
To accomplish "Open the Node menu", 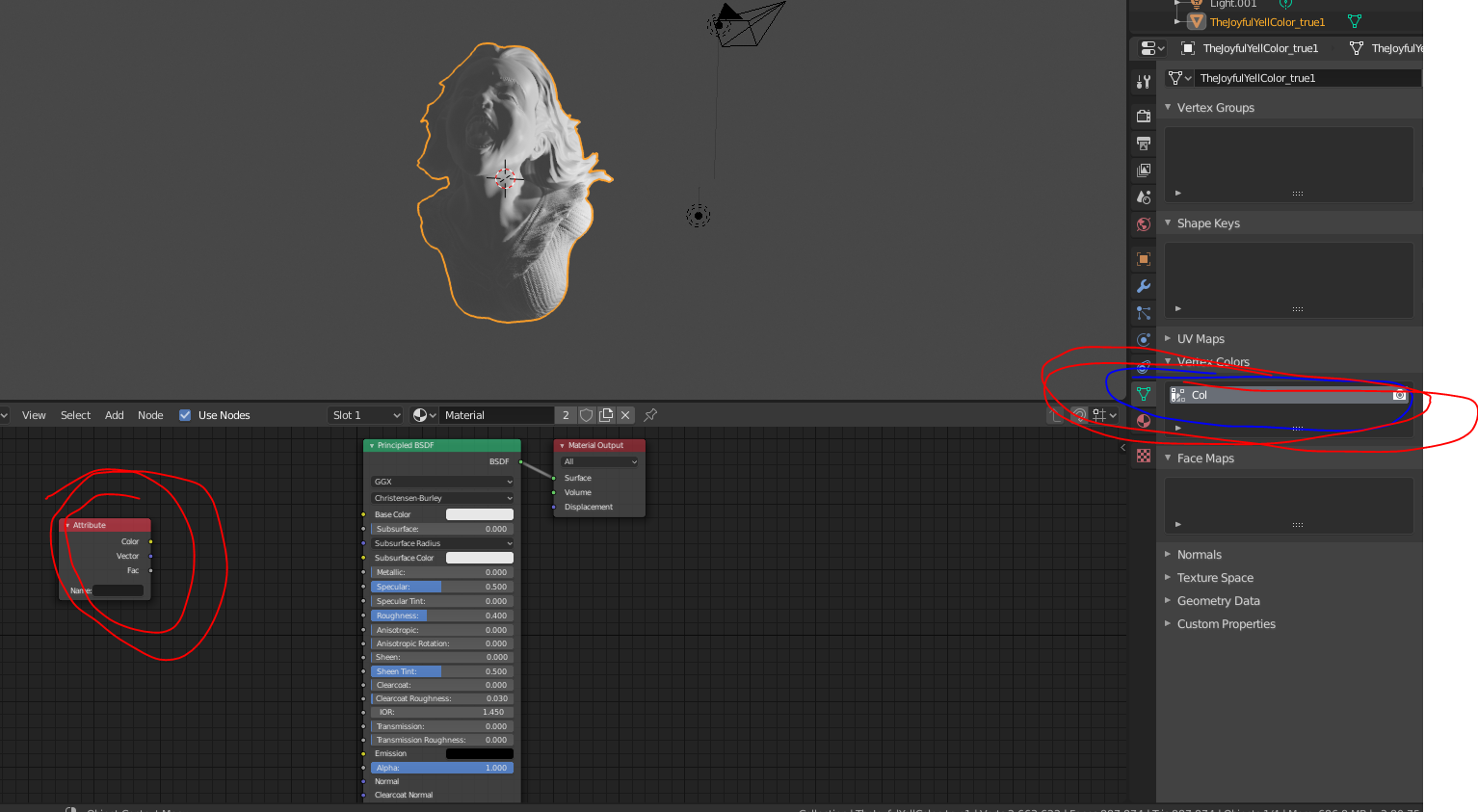I will 150,415.
